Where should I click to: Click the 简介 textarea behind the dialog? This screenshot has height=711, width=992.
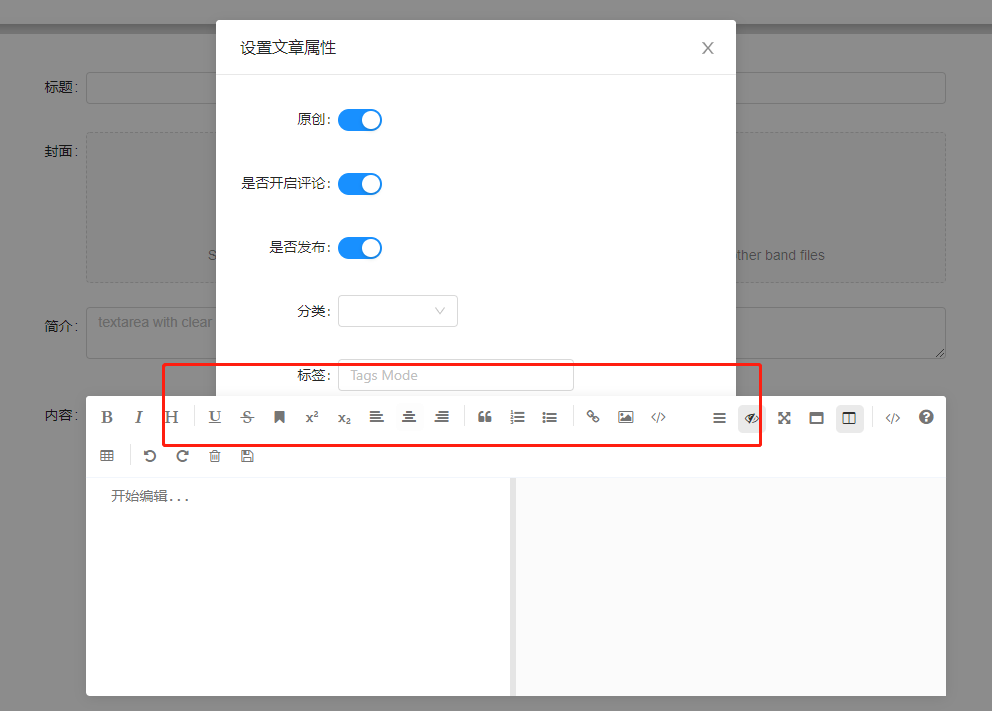click(x=516, y=333)
